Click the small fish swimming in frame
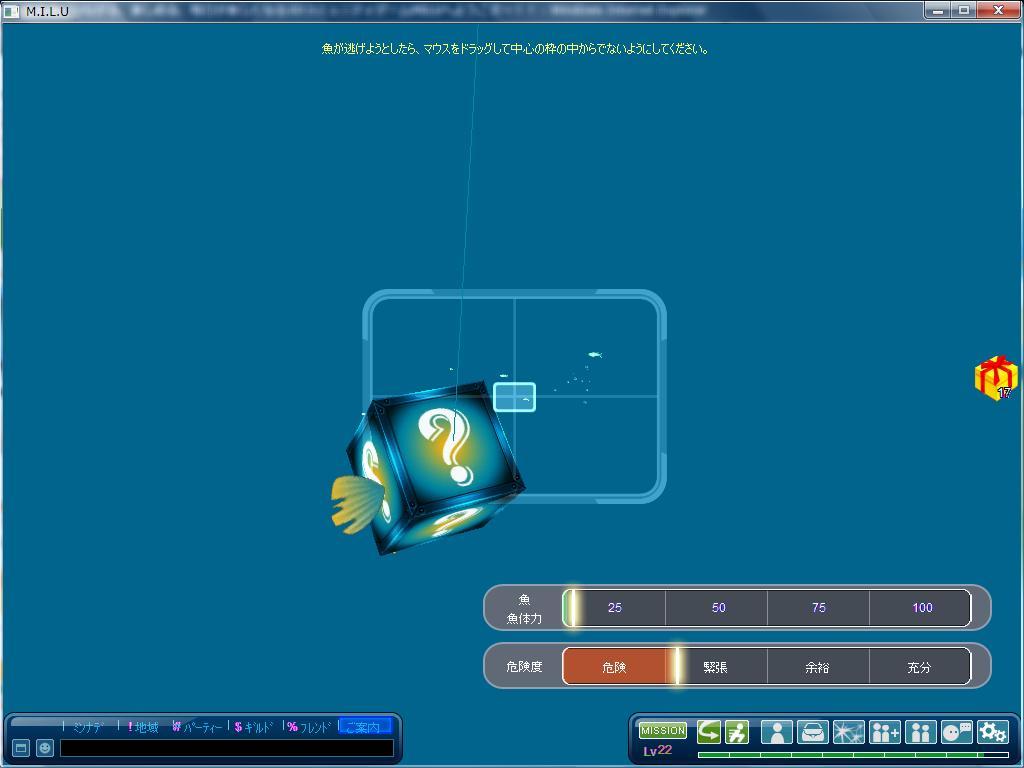Image resolution: width=1024 pixels, height=768 pixels. [595, 355]
